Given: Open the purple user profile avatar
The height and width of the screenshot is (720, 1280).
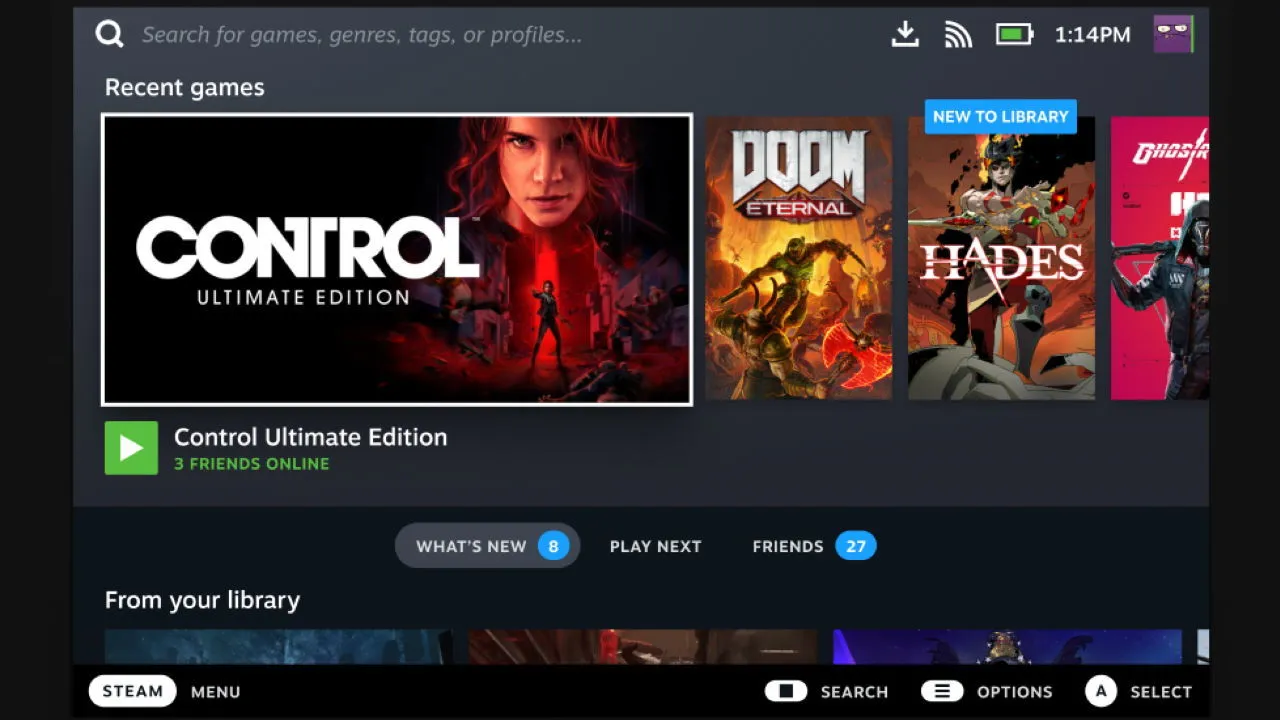Looking at the screenshot, I should (1173, 34).
